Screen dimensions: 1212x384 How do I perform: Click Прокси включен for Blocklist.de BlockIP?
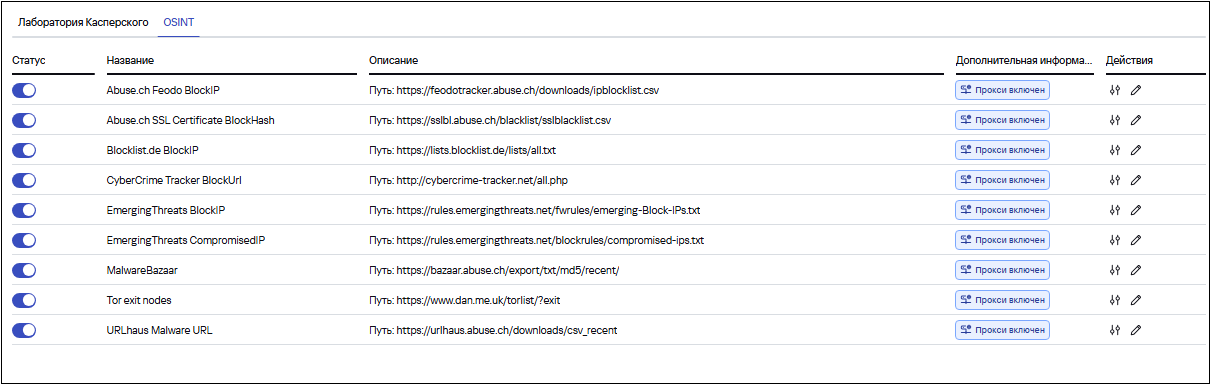[x=1002, y=150]
